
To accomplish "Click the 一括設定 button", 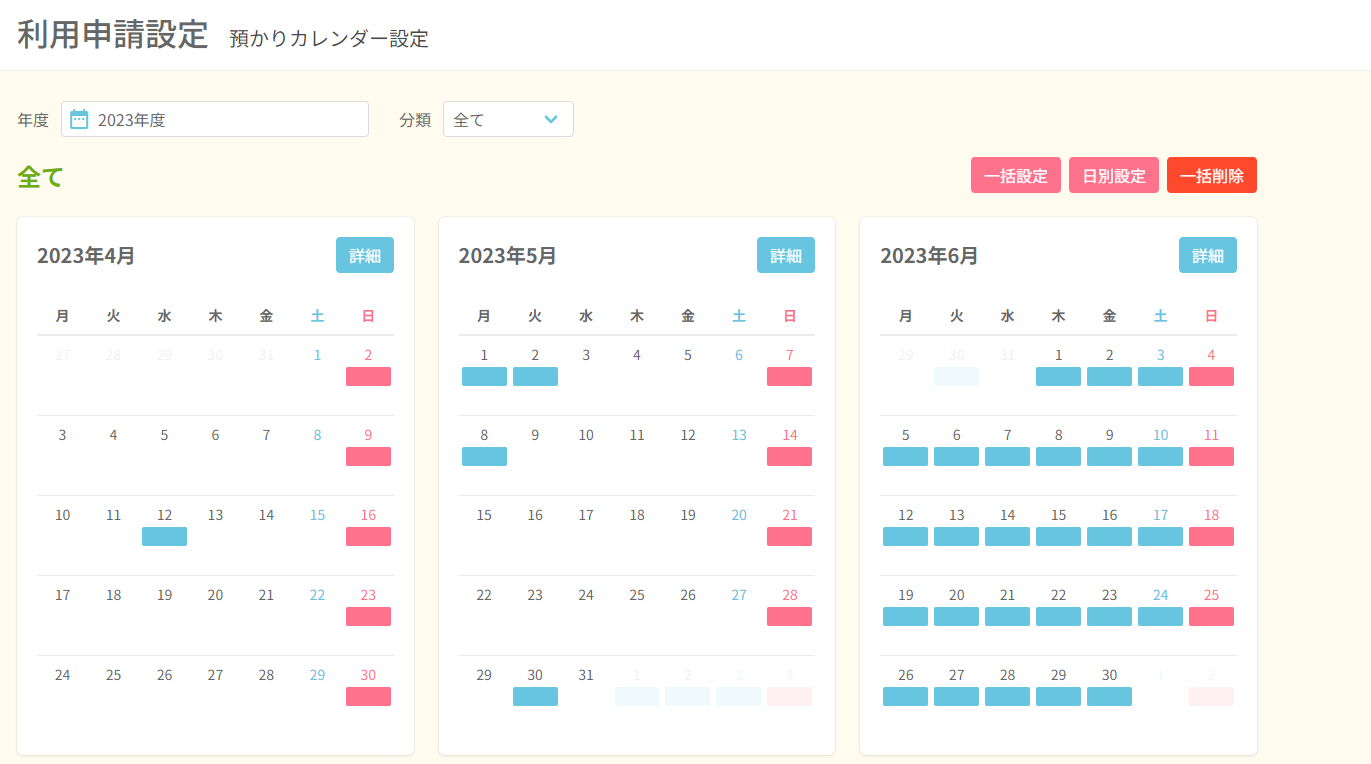I will click(1015, 175).
